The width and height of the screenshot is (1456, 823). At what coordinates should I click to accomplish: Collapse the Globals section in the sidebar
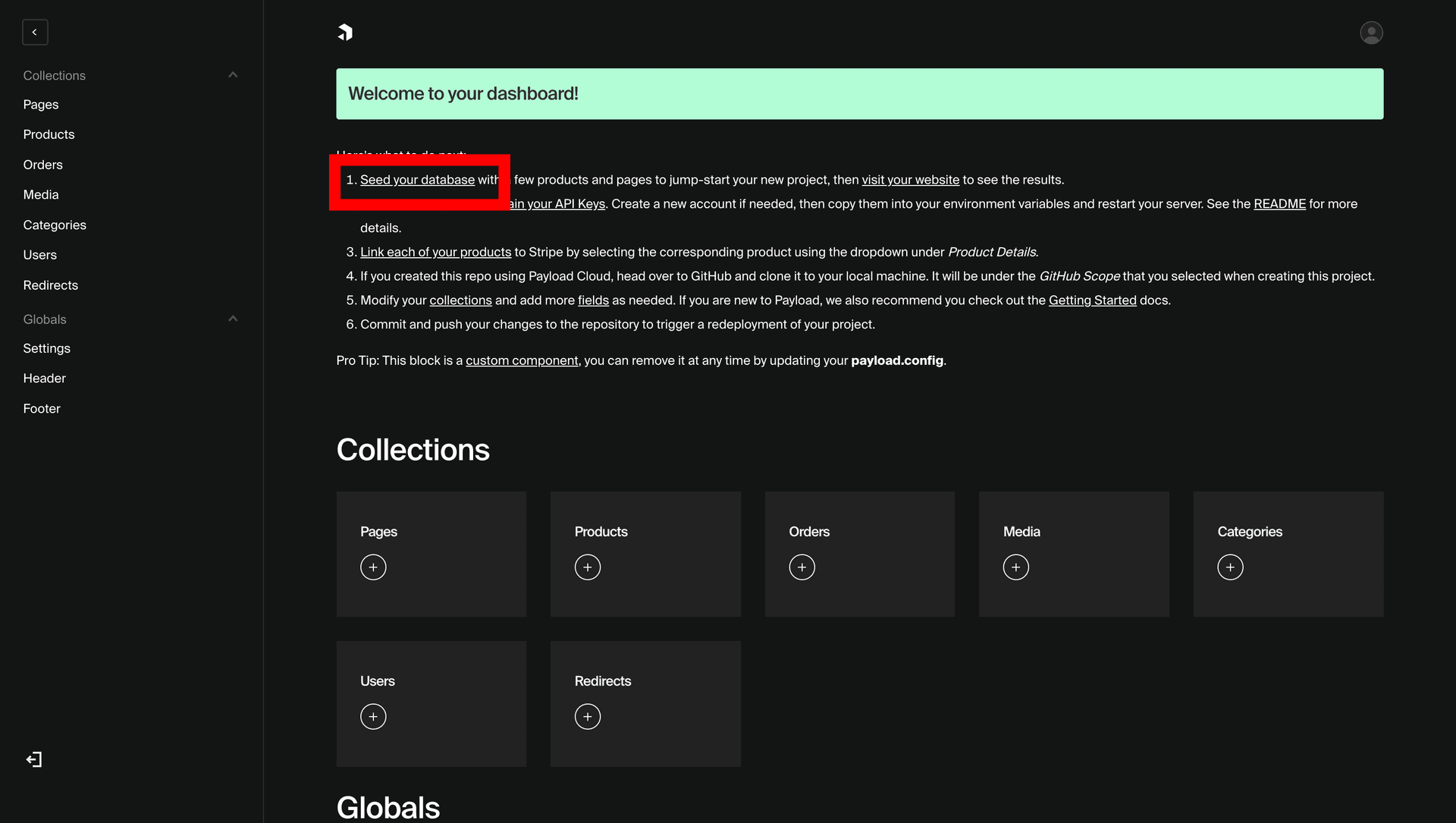[233, 319]
